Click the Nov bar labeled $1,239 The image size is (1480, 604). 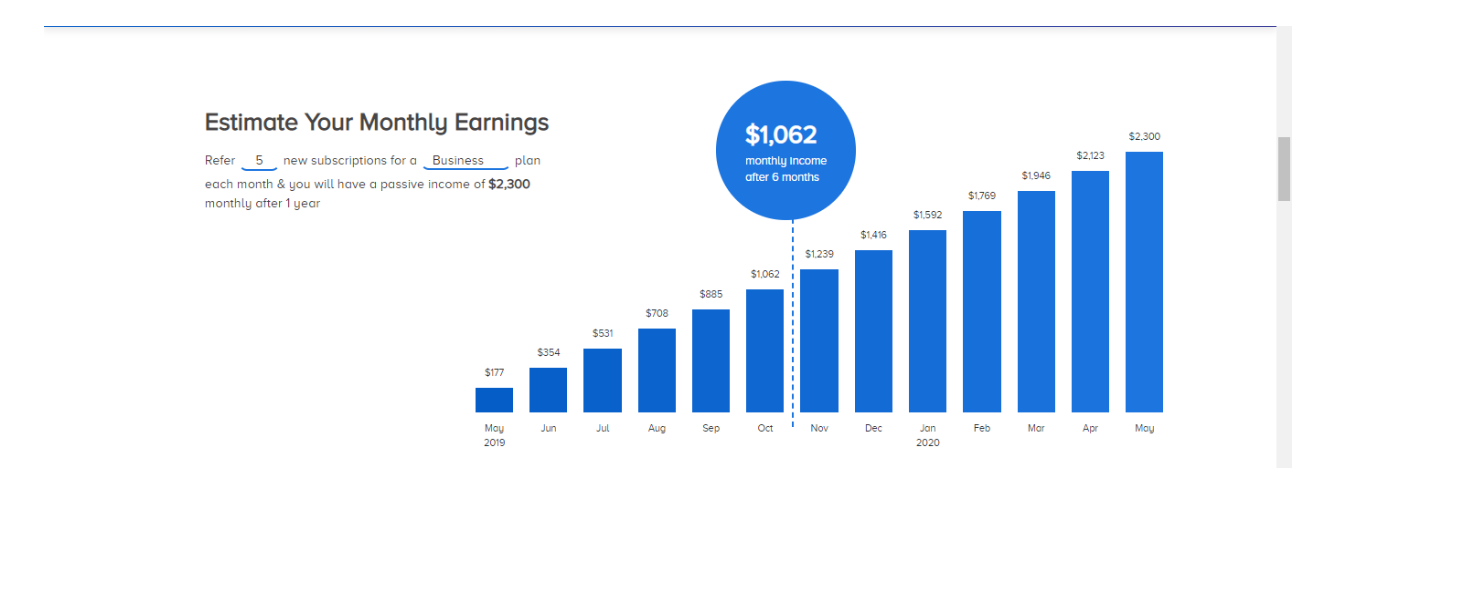coord(819,340)
